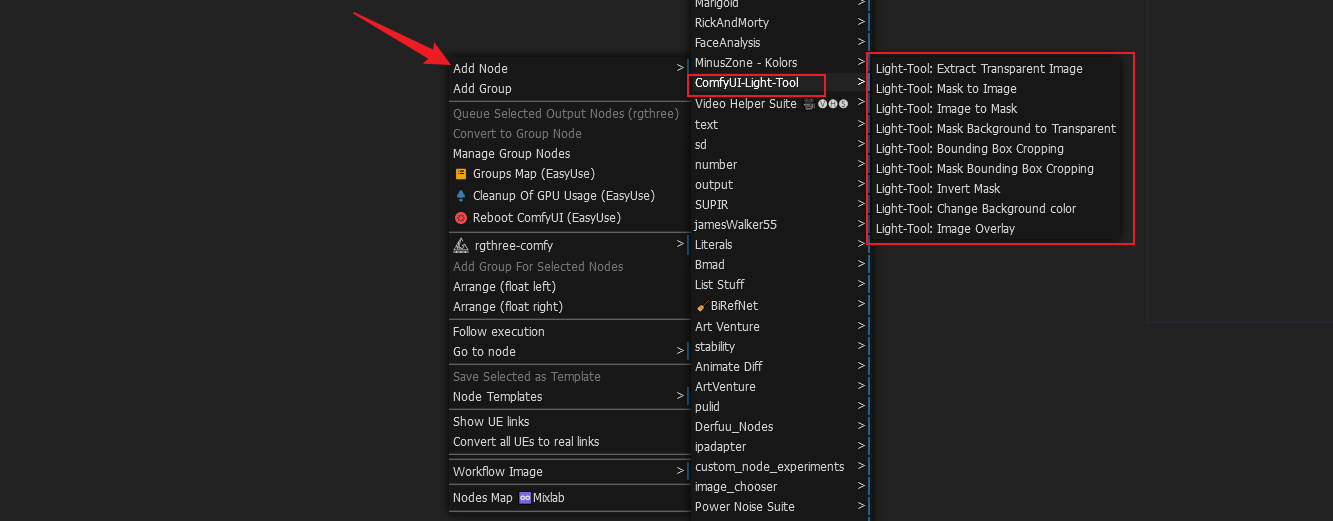Open the Add Node submenu
1333x521 pixels.
click(x=569, y=69)
